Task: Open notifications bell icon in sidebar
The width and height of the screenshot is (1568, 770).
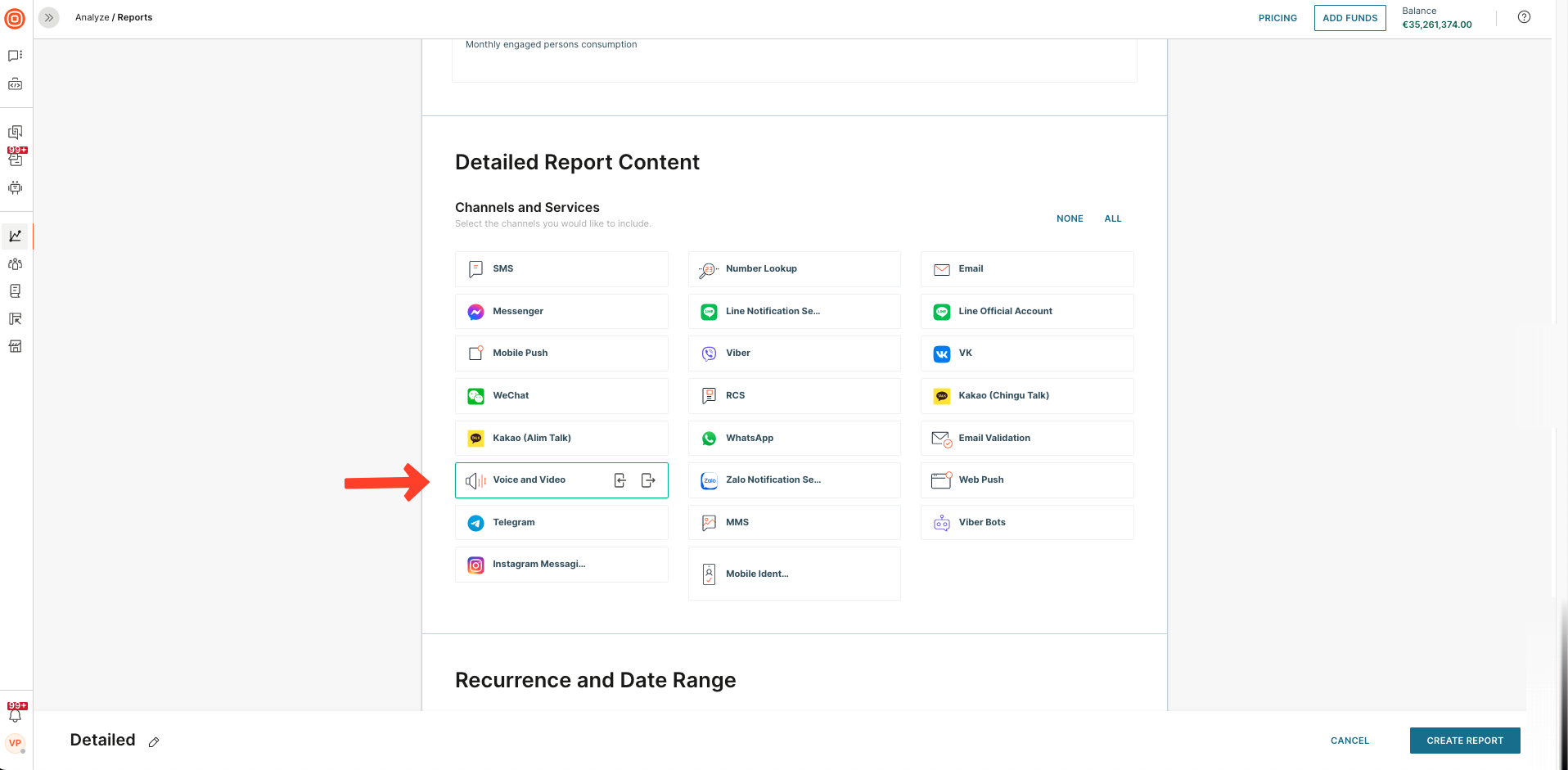Action: pyautogui.click(x=16, y=716)
